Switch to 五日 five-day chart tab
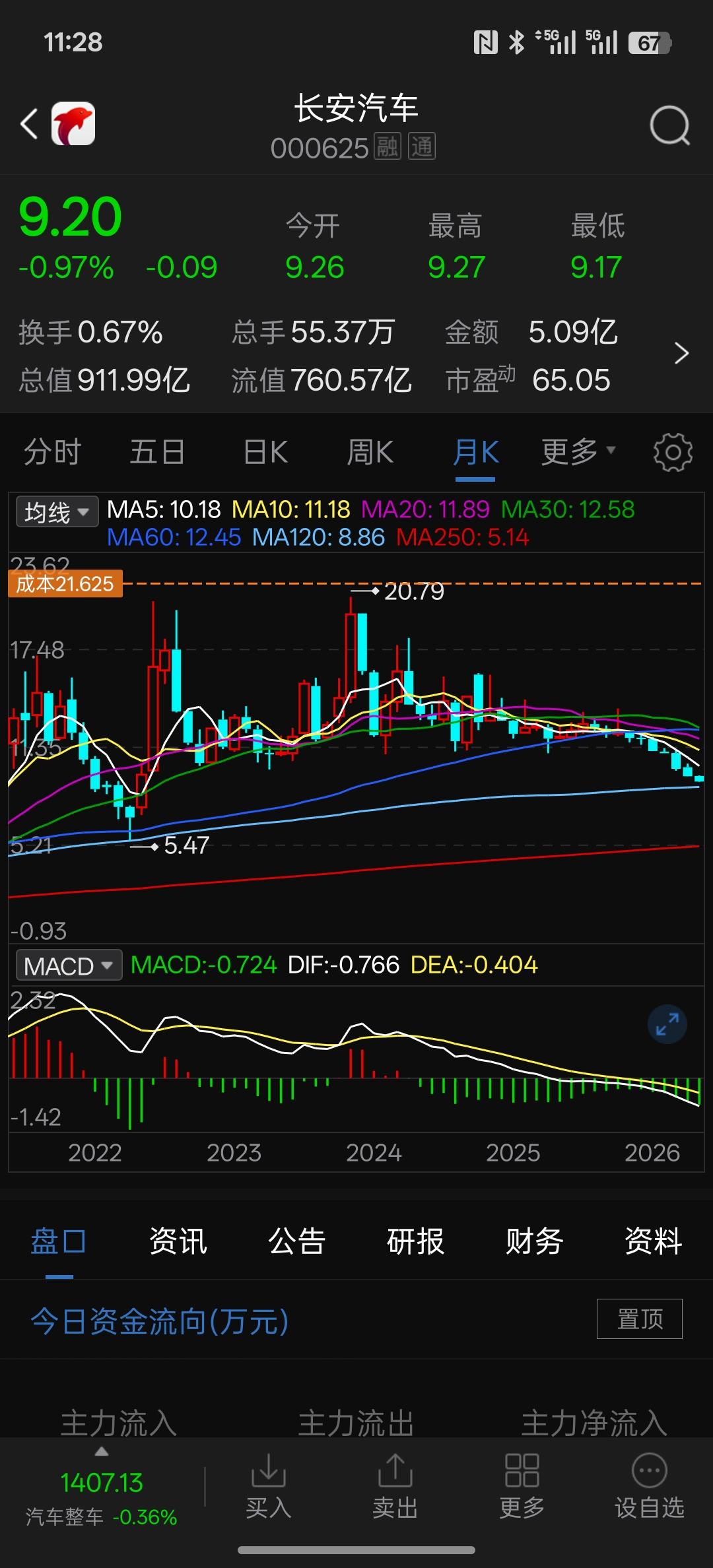713x1568 pixels. point(157,452)
